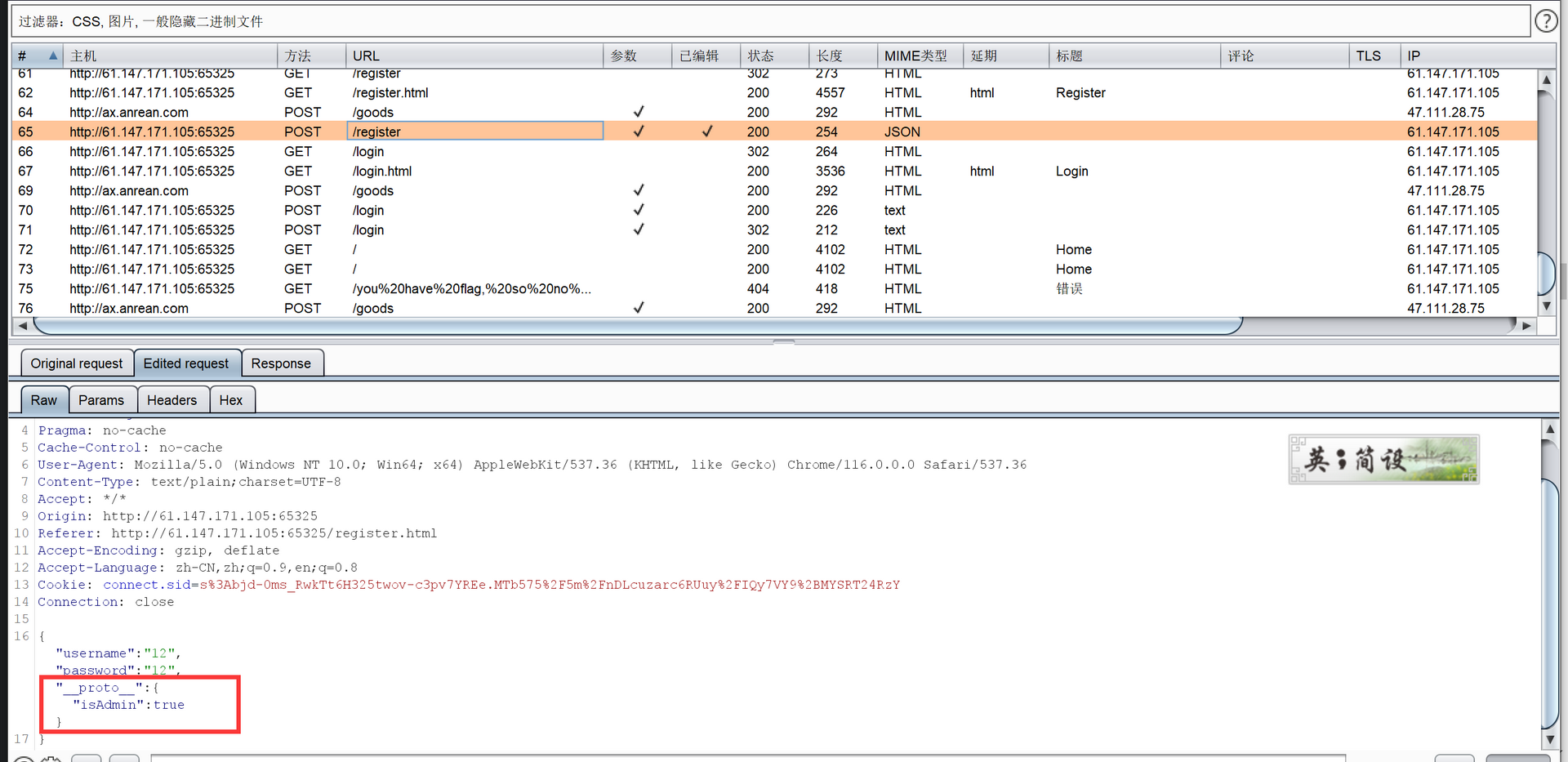This screenshot has height=762, width=1568.
Task: Click horizontal scrollbar left arrow
Action: point(22,326)
